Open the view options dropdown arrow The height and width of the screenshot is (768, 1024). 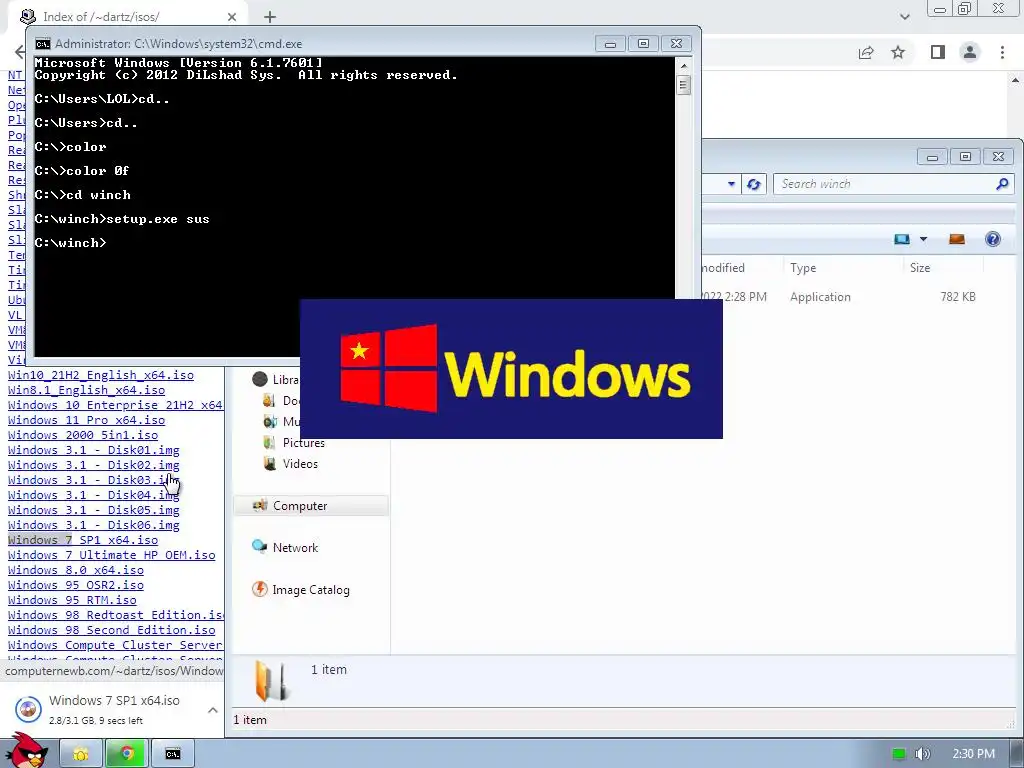click(x=923, y=239)
